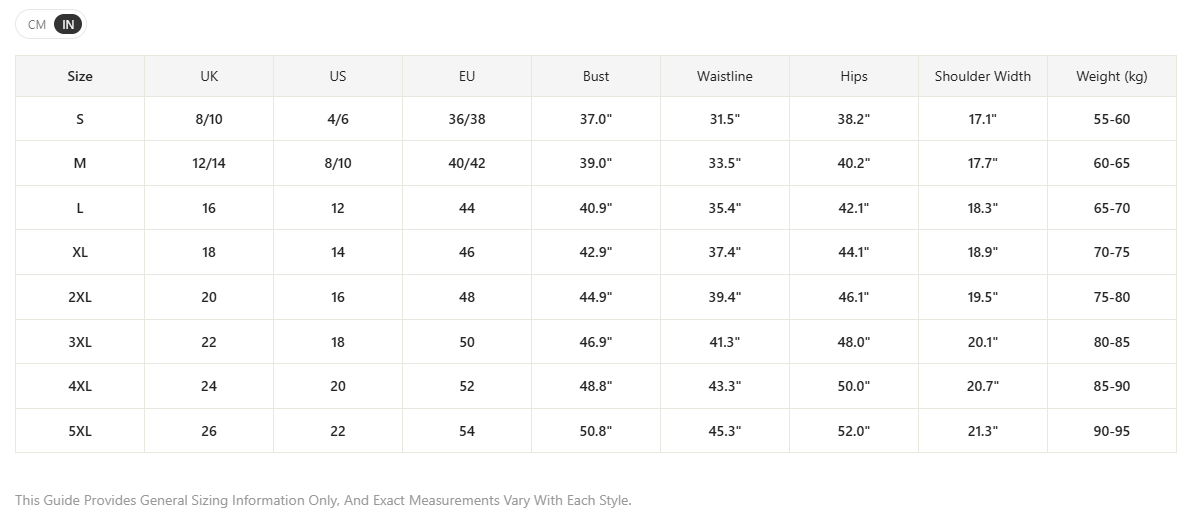The height and width of the screenshot is (518, 1190).
Task: Click the L waistline value 35.4"
Action: (725, 208)
